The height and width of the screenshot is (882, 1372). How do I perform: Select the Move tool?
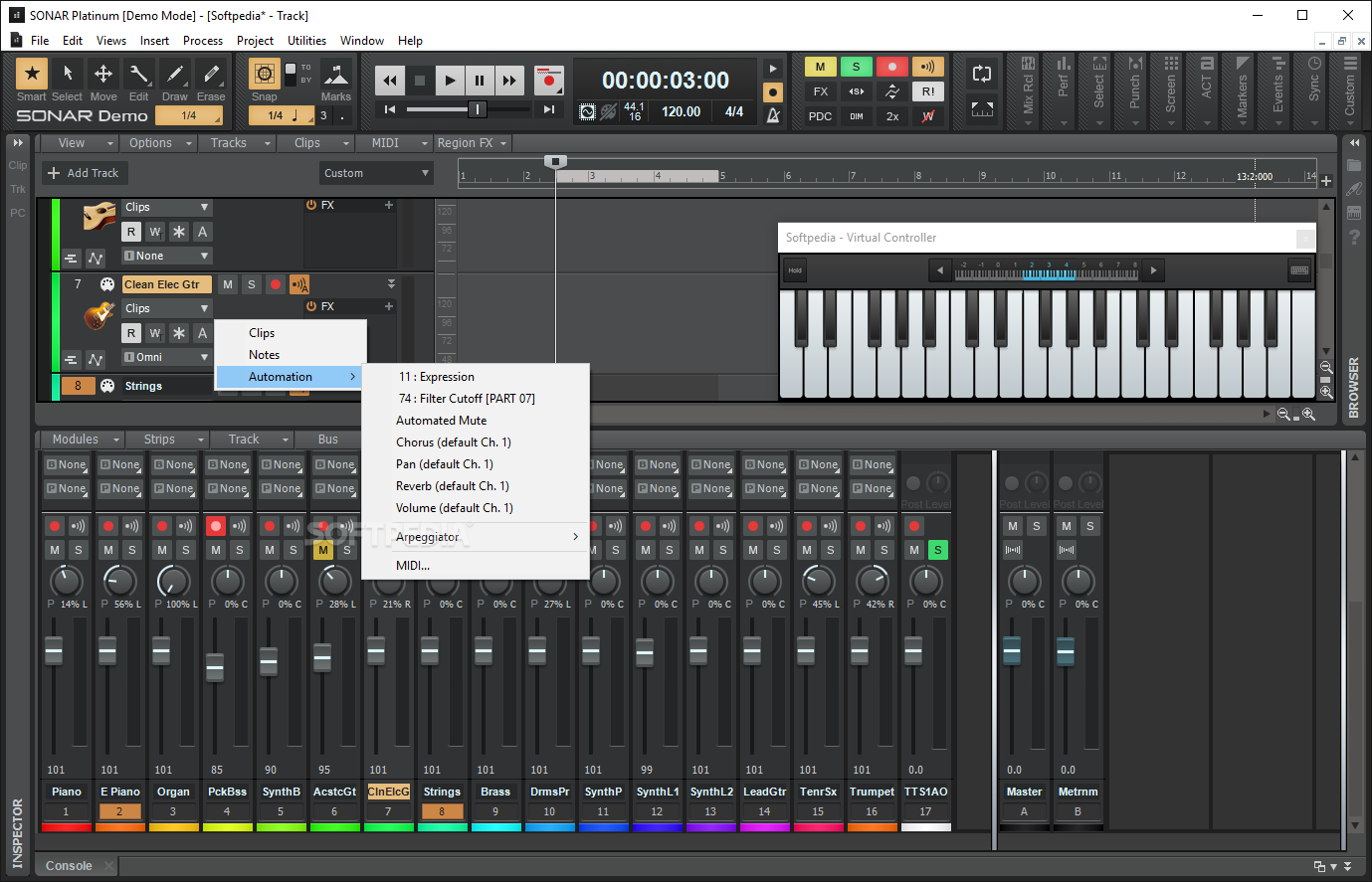(103, 74)
